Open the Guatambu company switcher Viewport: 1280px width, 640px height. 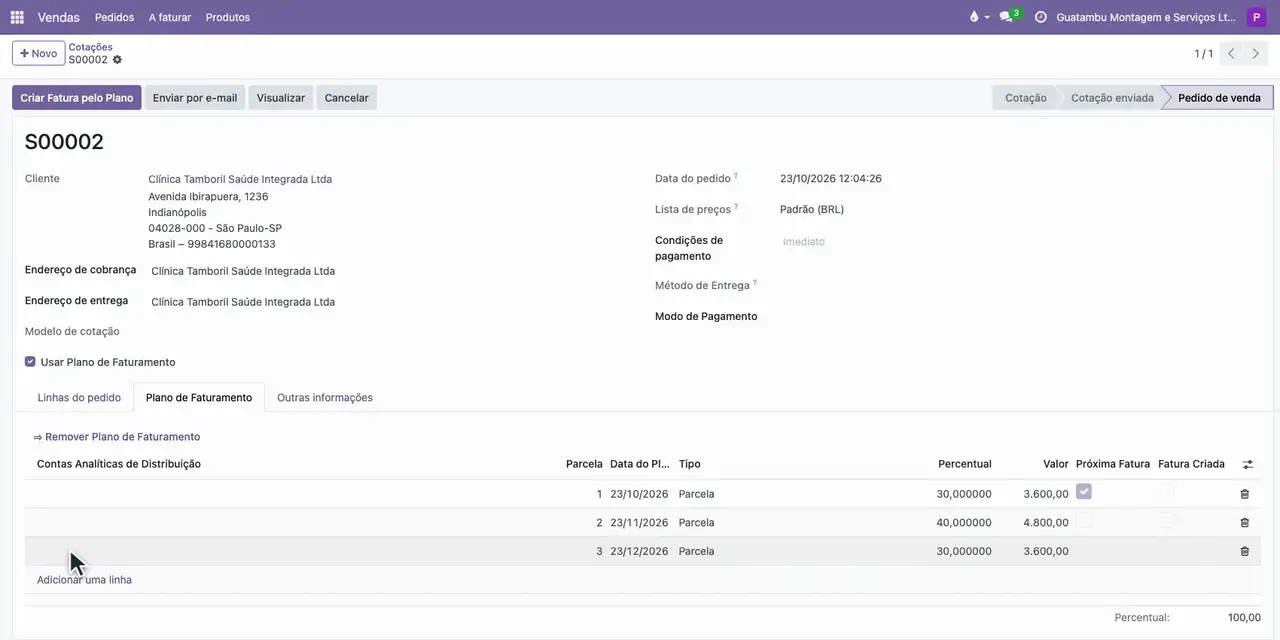coord(1146,17)
